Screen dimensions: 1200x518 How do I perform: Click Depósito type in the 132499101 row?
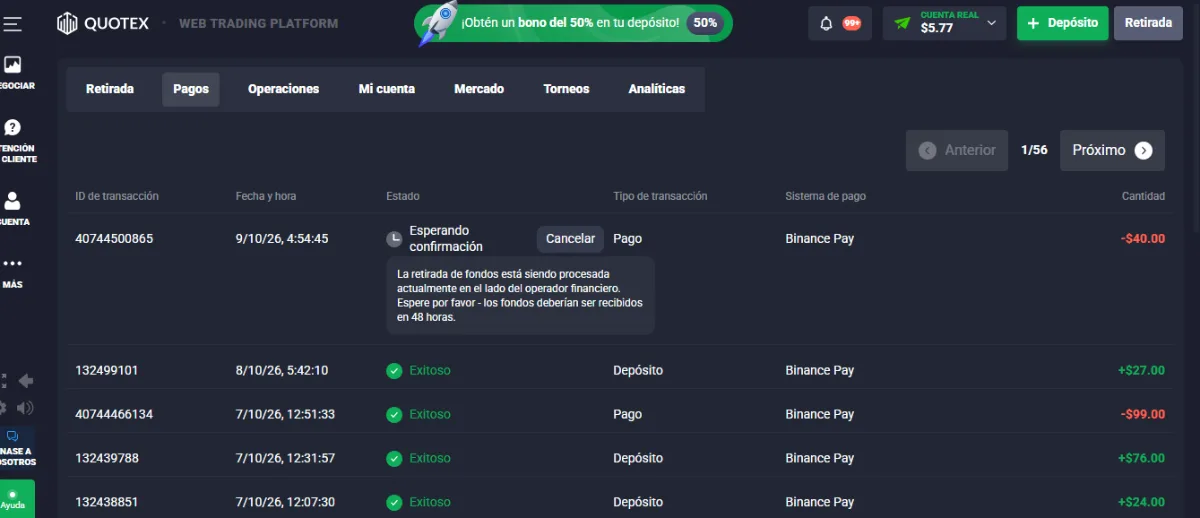coord(638,370)
